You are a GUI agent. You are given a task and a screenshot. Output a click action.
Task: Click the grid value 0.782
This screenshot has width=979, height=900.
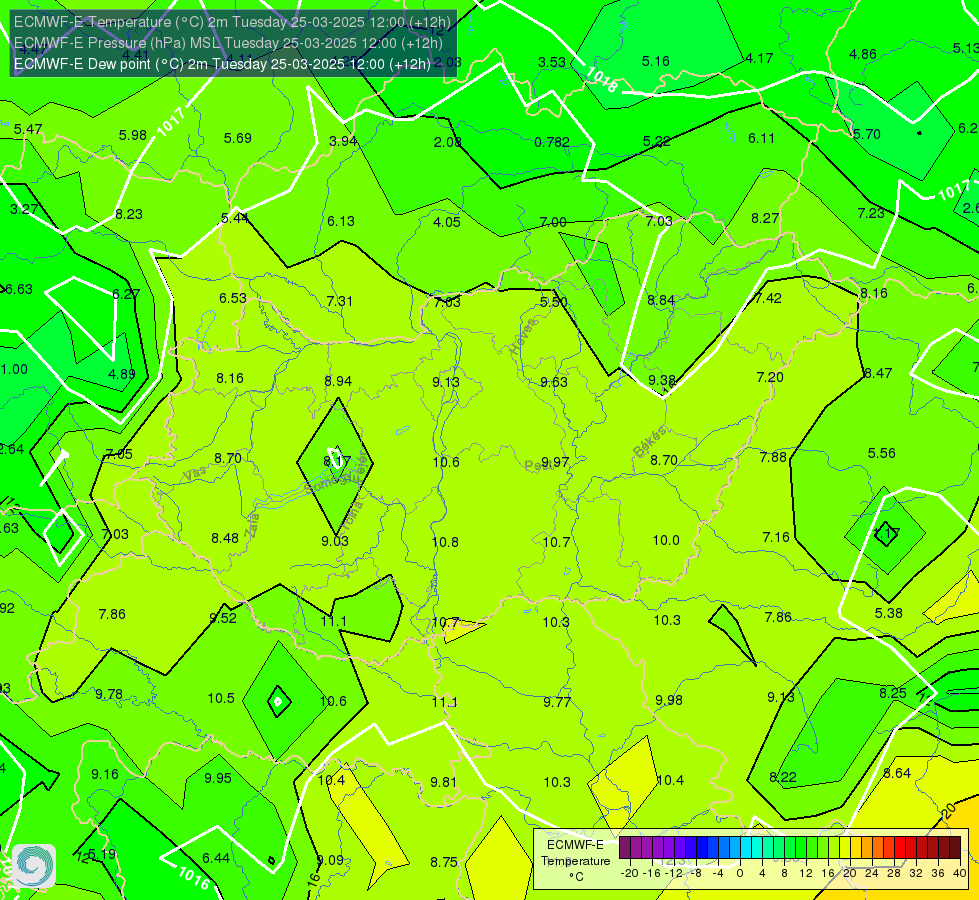click(552, 142)
